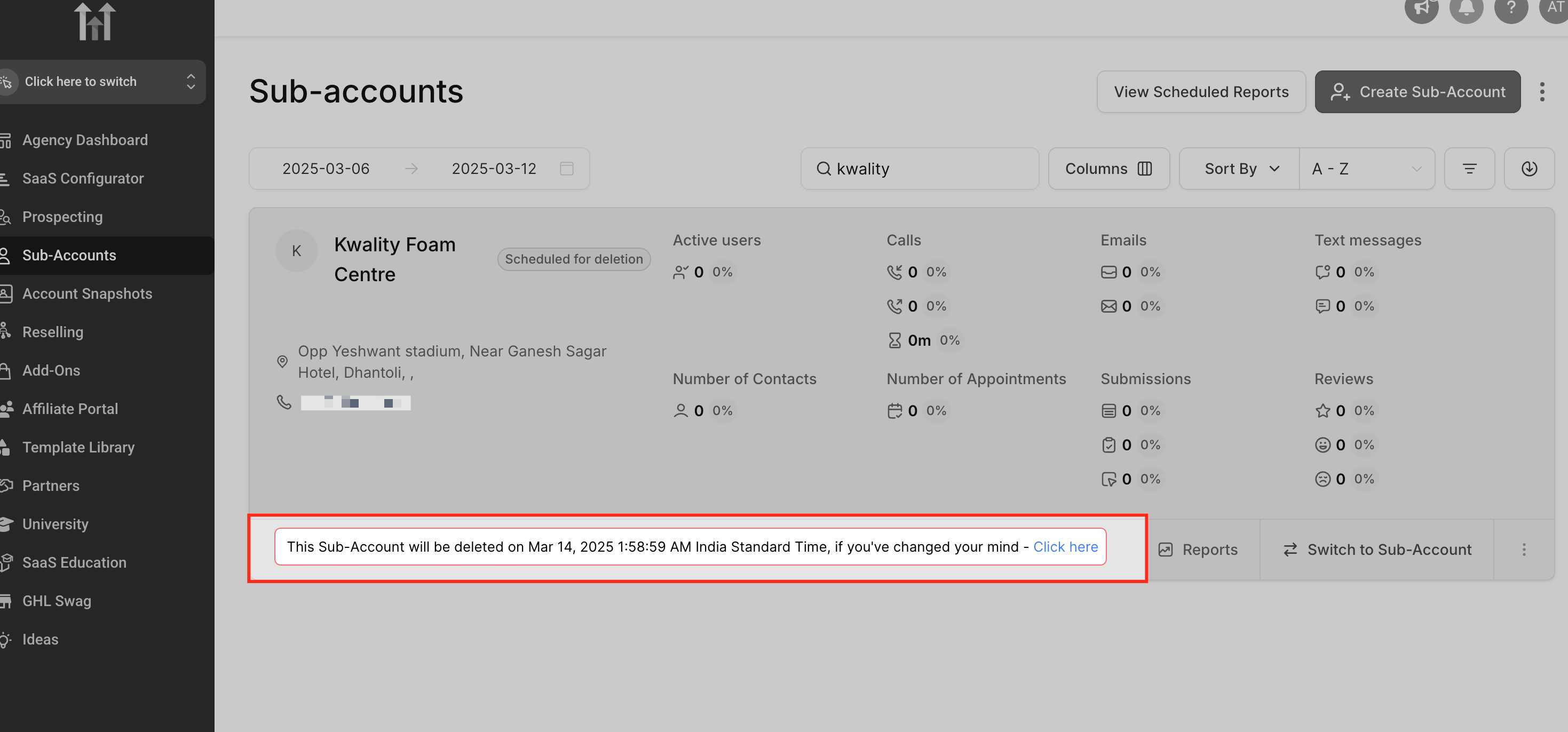Open the three-dot menu beside Create Sub-Account
The width and height of the screenshot is (1568, 732).
(1541, 92)
